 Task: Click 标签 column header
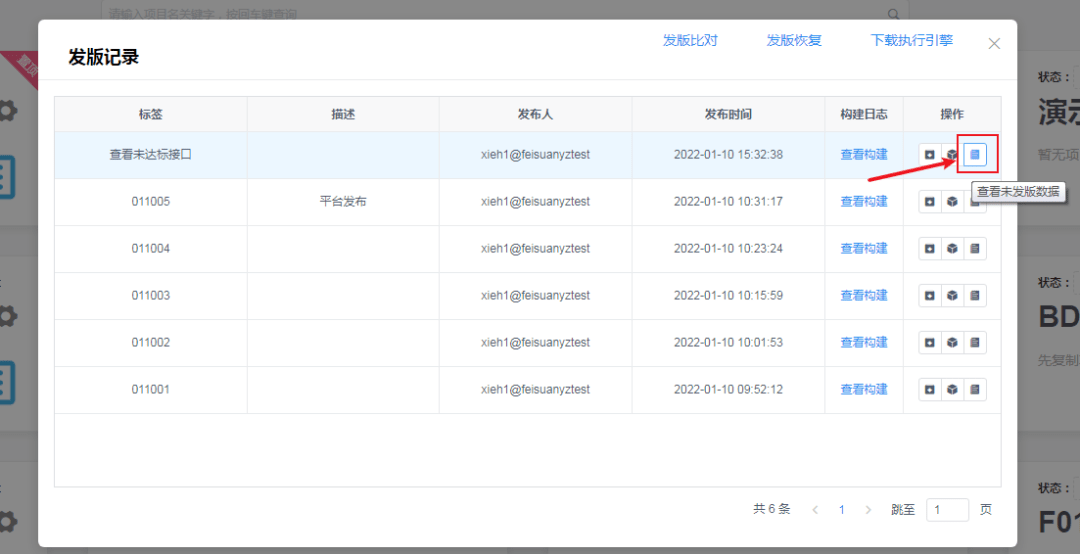tap(151, 114)
